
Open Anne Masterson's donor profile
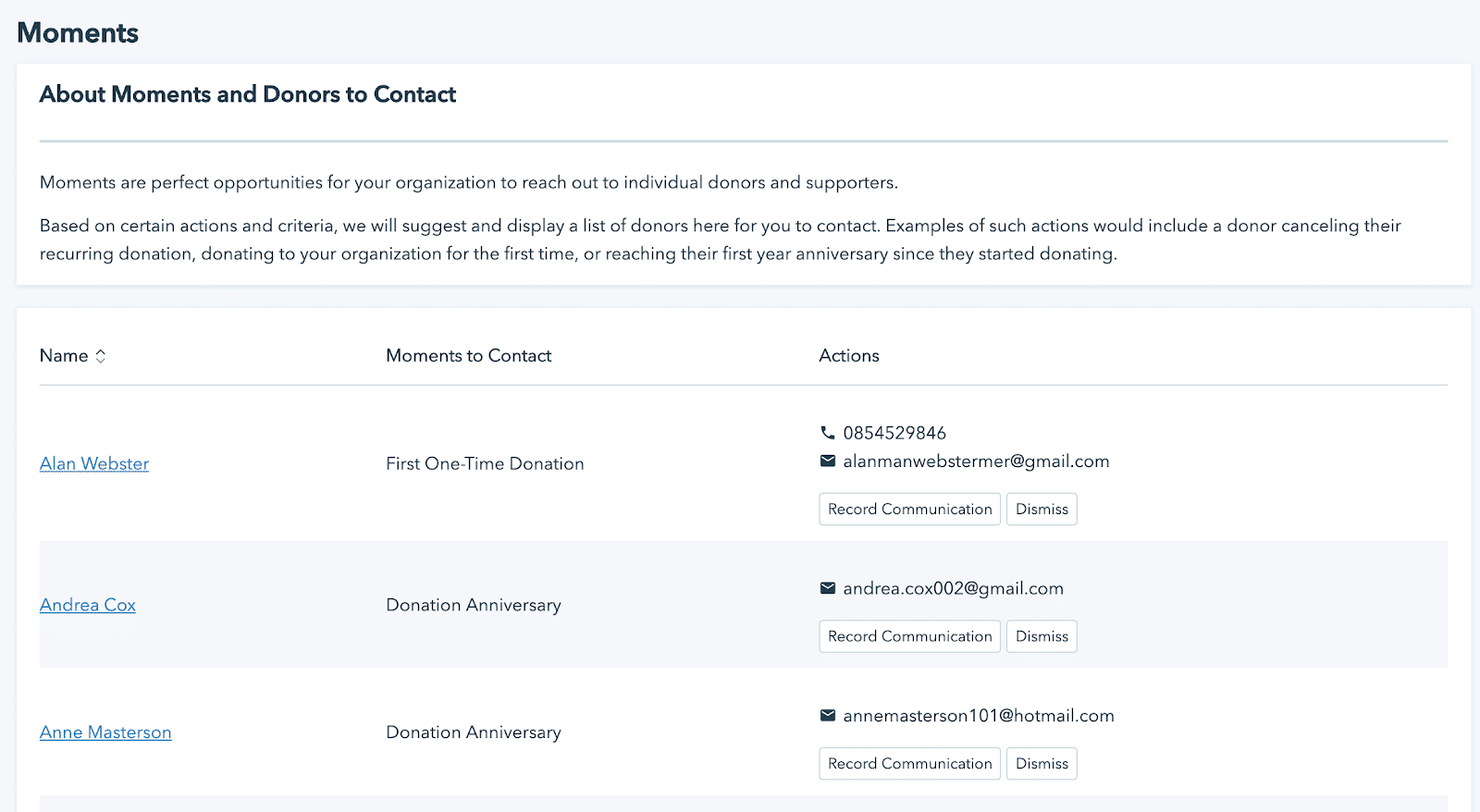click(x=105, y=732)
